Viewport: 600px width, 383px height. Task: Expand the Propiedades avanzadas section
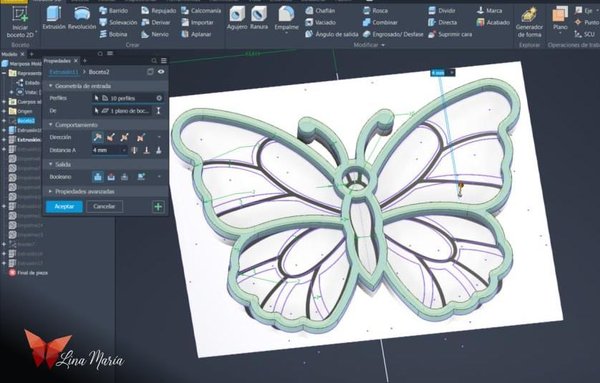tap(51, 191)
